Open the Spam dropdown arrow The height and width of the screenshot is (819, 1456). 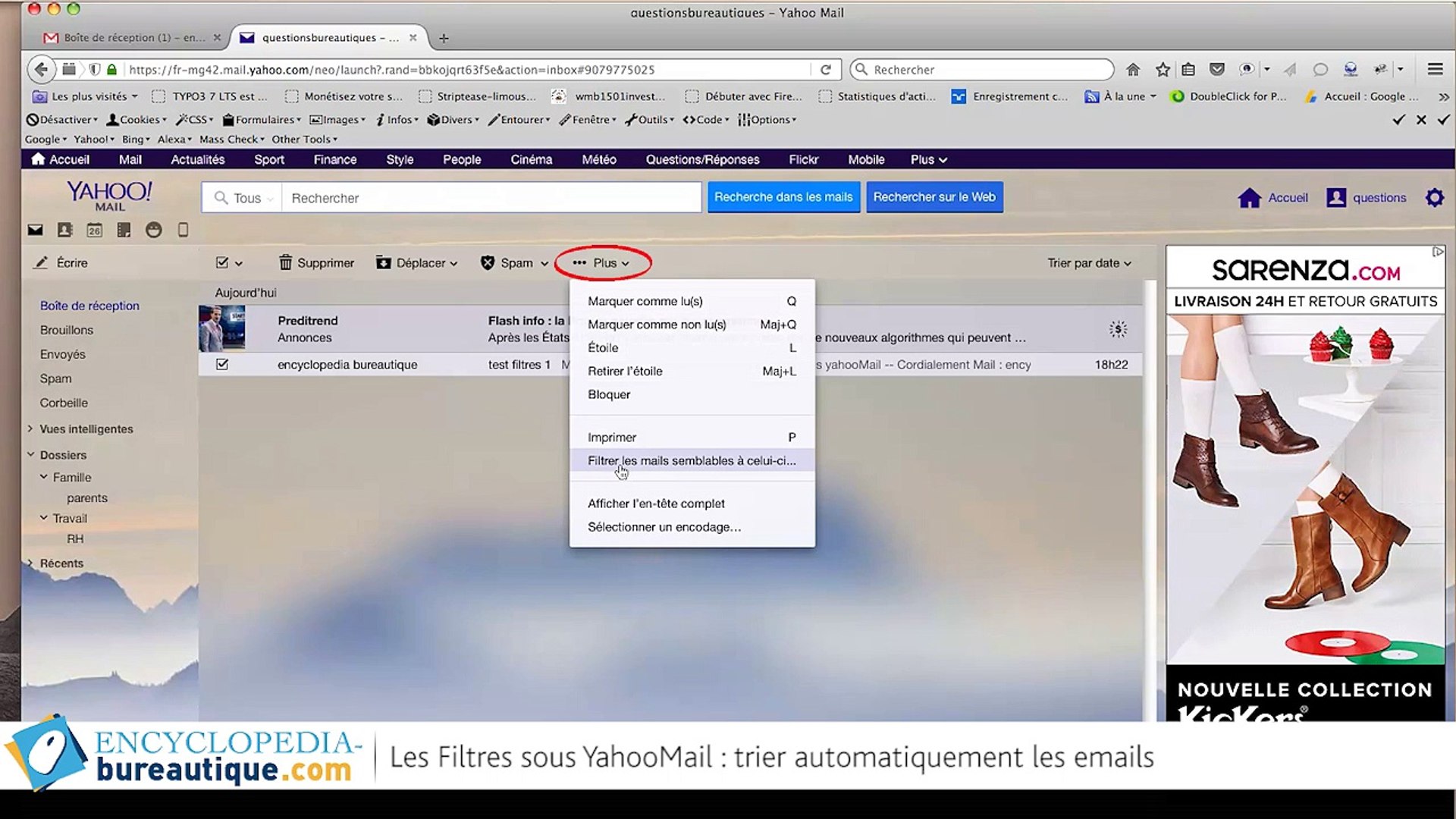[x=544, y=264]
